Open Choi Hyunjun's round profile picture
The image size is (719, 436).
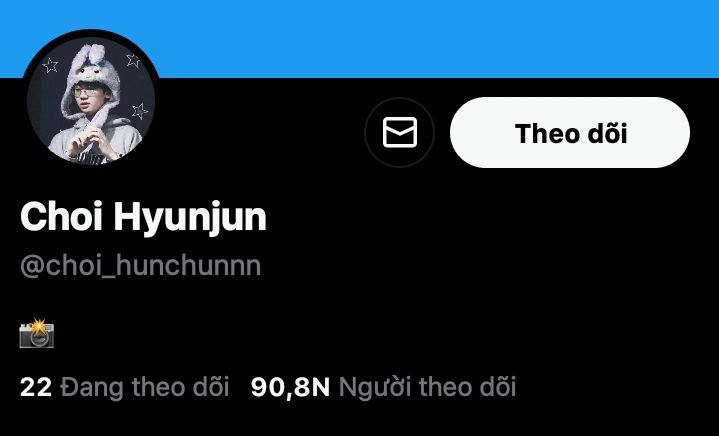coord(91,100)
